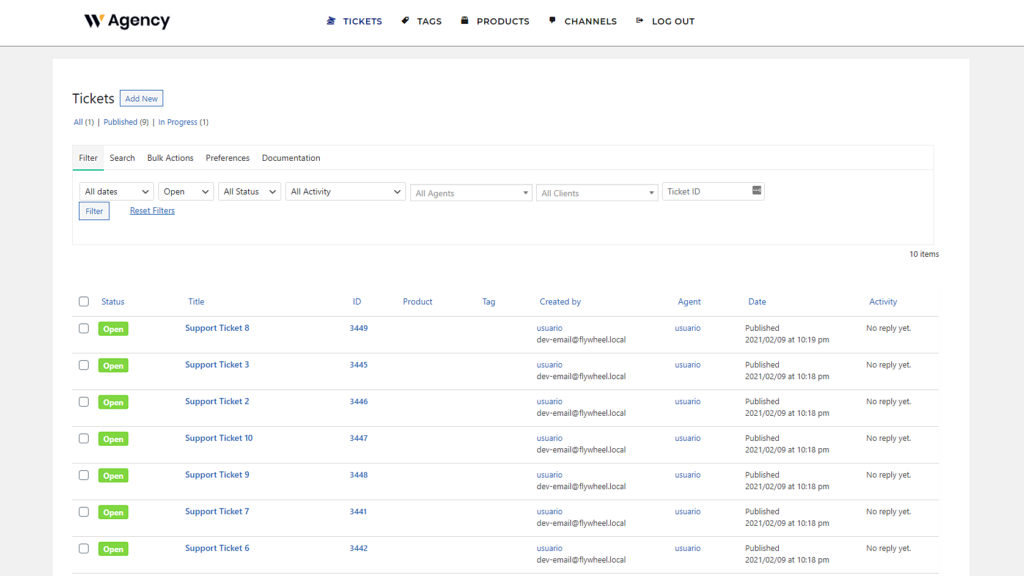Switch to the Bulk Actions tab

point(170,158)
